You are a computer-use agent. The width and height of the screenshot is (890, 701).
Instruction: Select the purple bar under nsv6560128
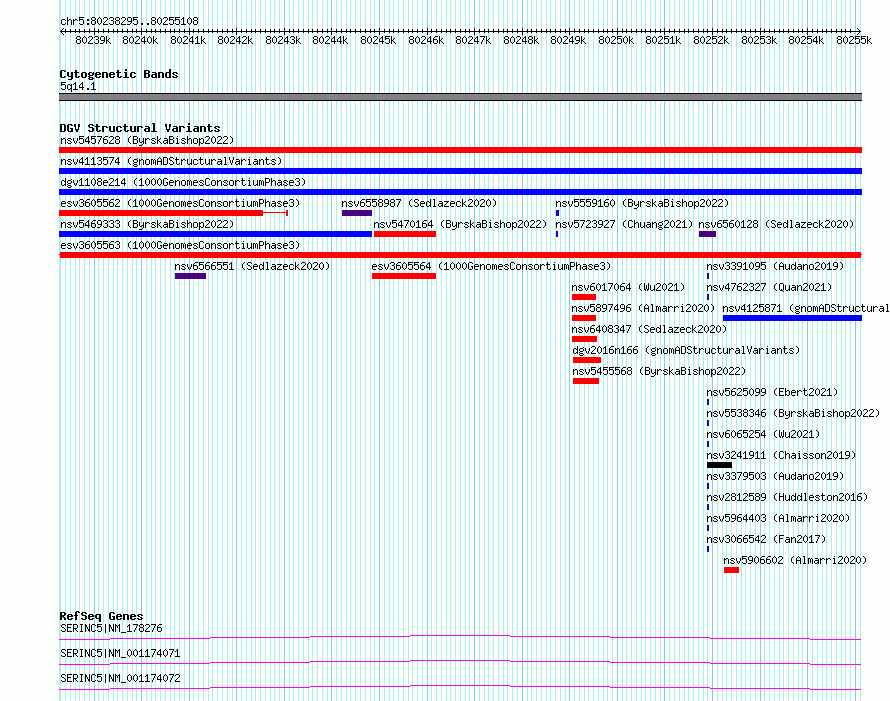pos(707,234)
